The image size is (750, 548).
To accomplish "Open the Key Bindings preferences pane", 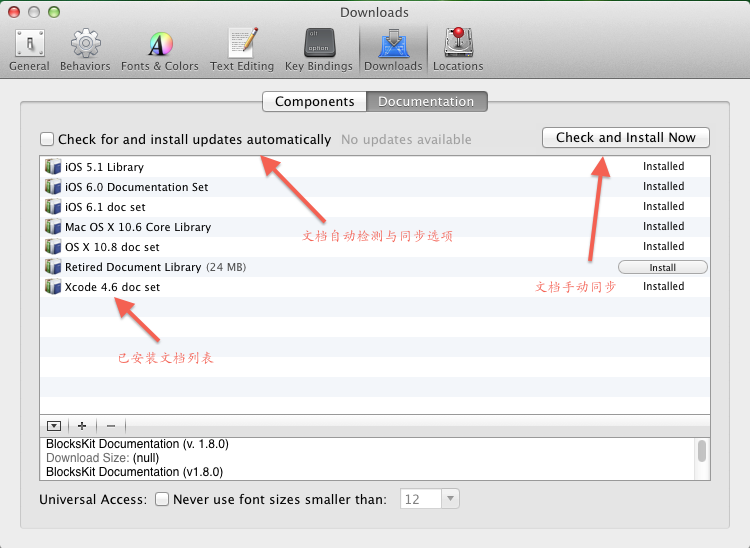I will click(x=319, y=49).
